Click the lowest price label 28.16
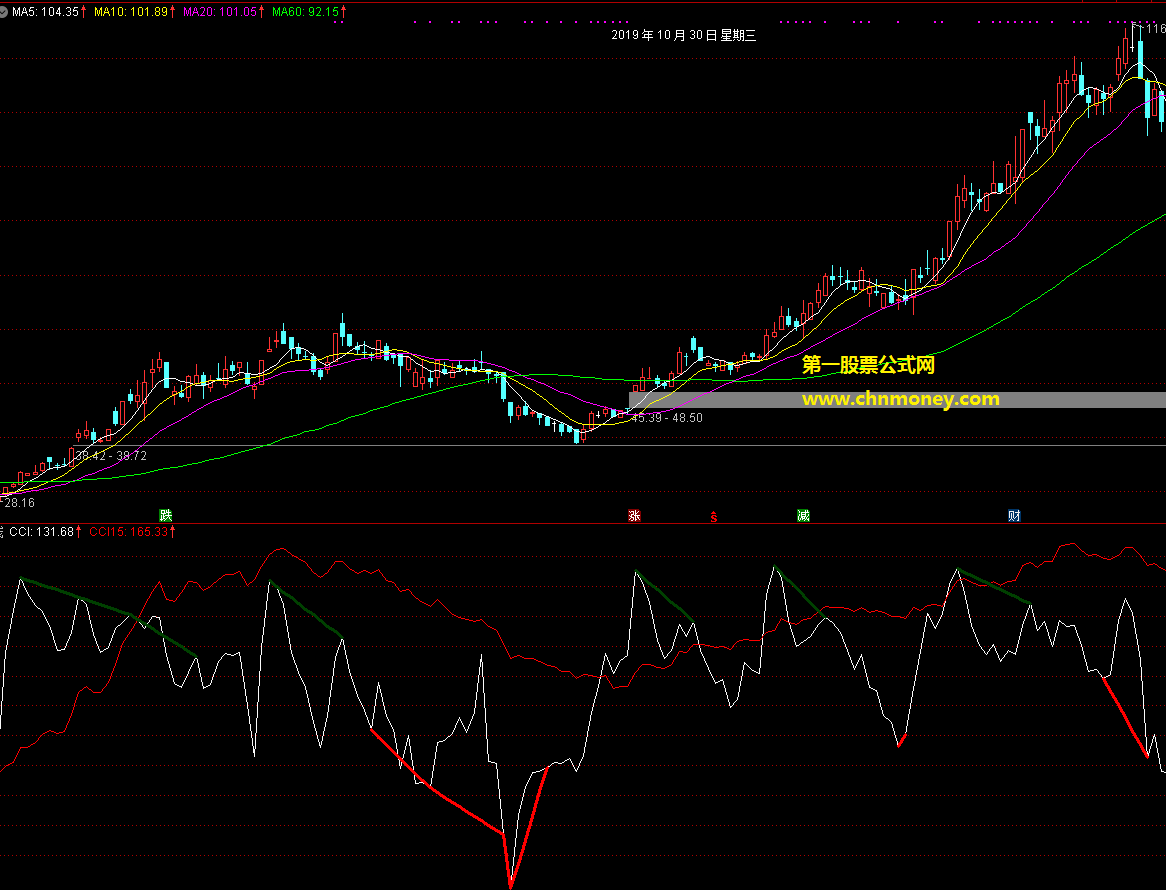 tap(19, 503)
